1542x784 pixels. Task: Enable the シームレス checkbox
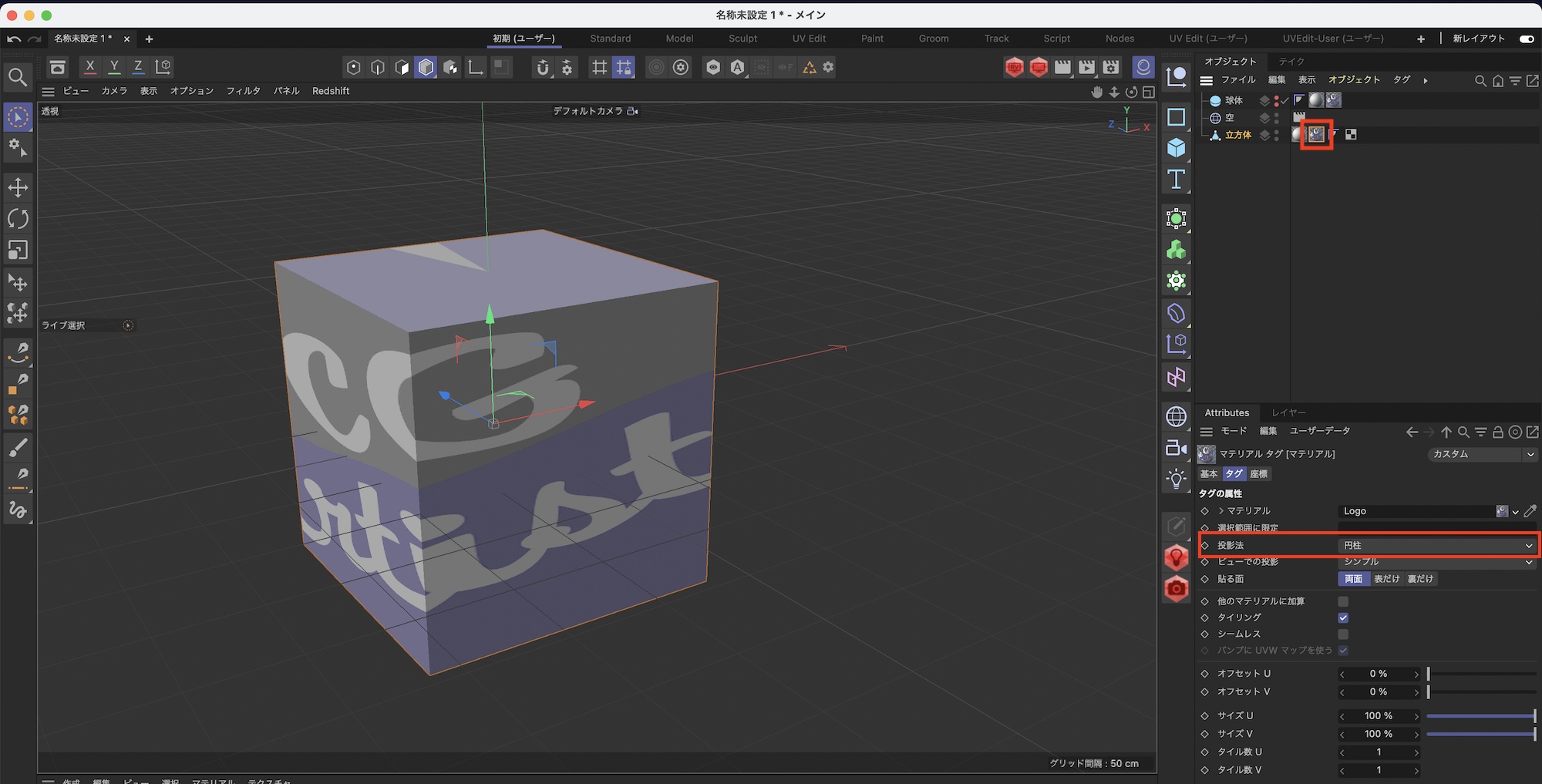click(1343, 634)
